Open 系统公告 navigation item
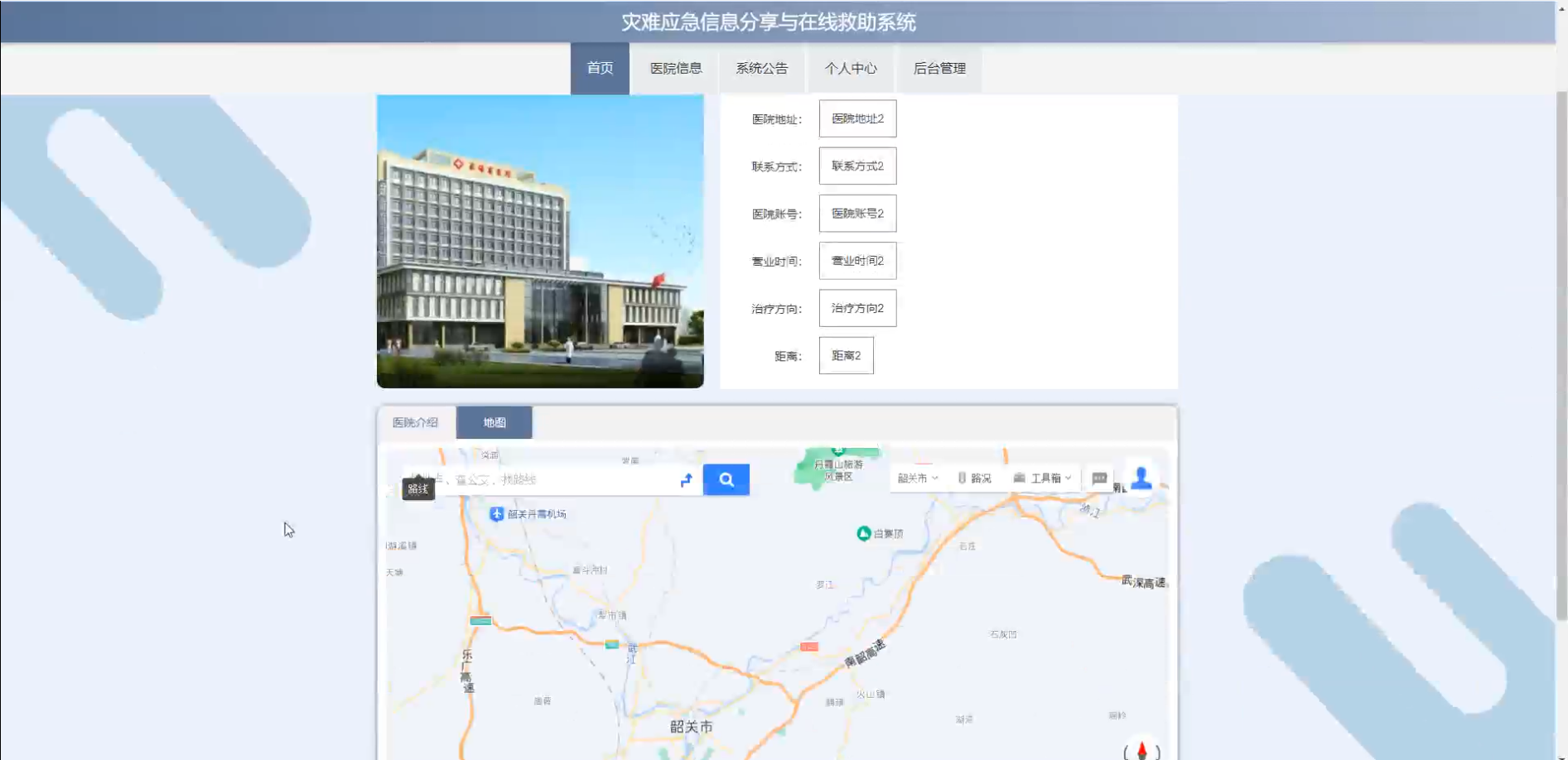 coord(762,69)
